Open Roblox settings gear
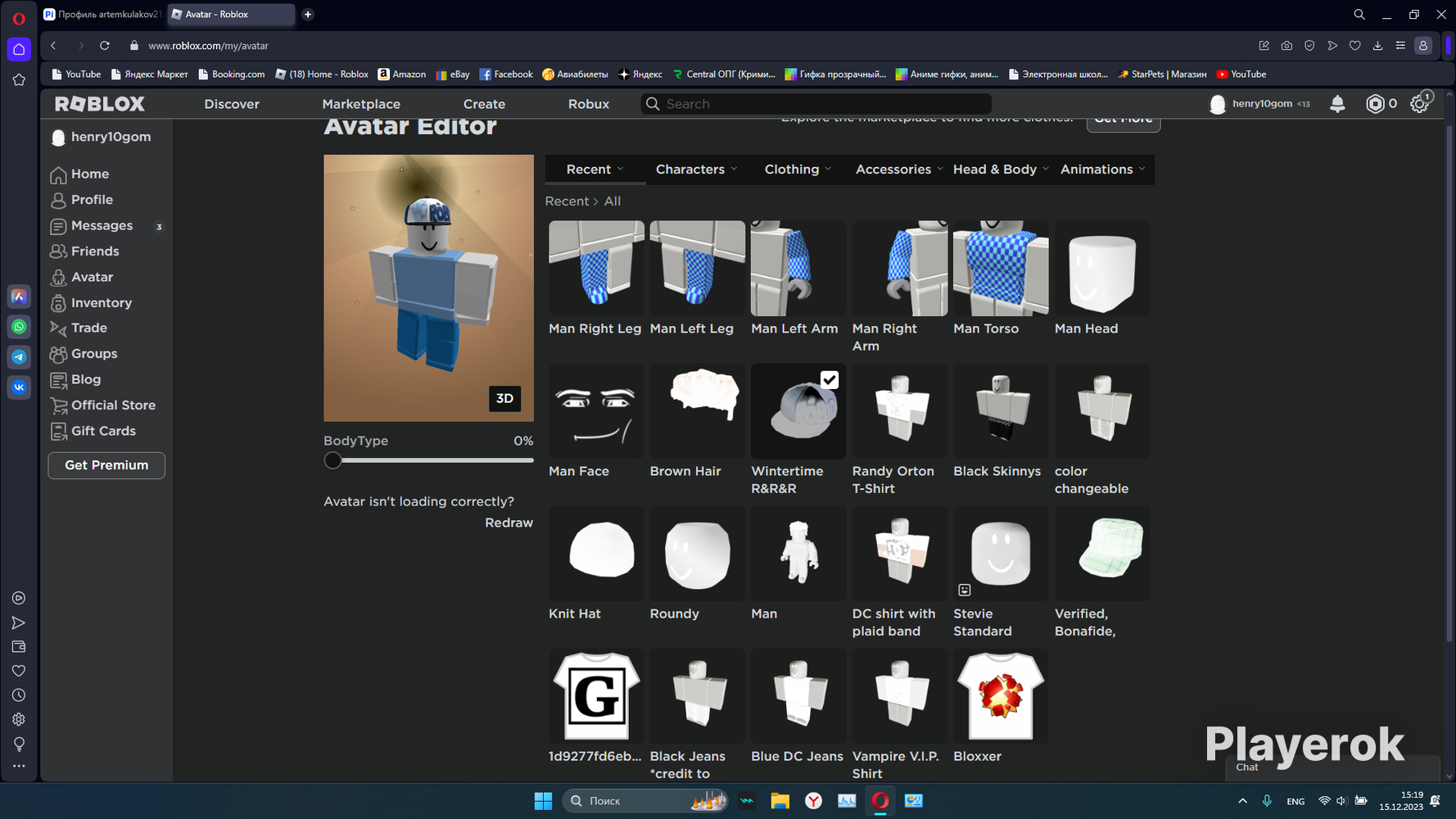Image resolution: width=1456 pixels, height=819 pixels. coord(1419,104)
